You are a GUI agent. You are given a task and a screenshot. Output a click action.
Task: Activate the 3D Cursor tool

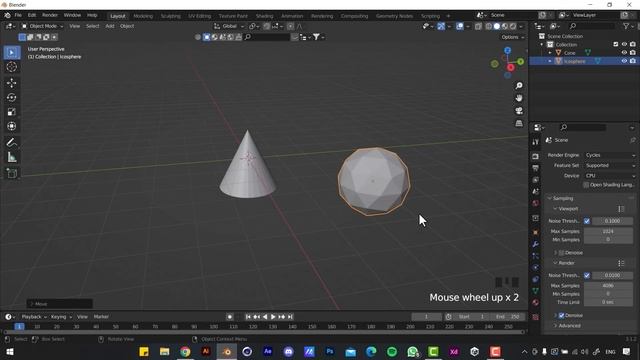click(x=11, y=67)
